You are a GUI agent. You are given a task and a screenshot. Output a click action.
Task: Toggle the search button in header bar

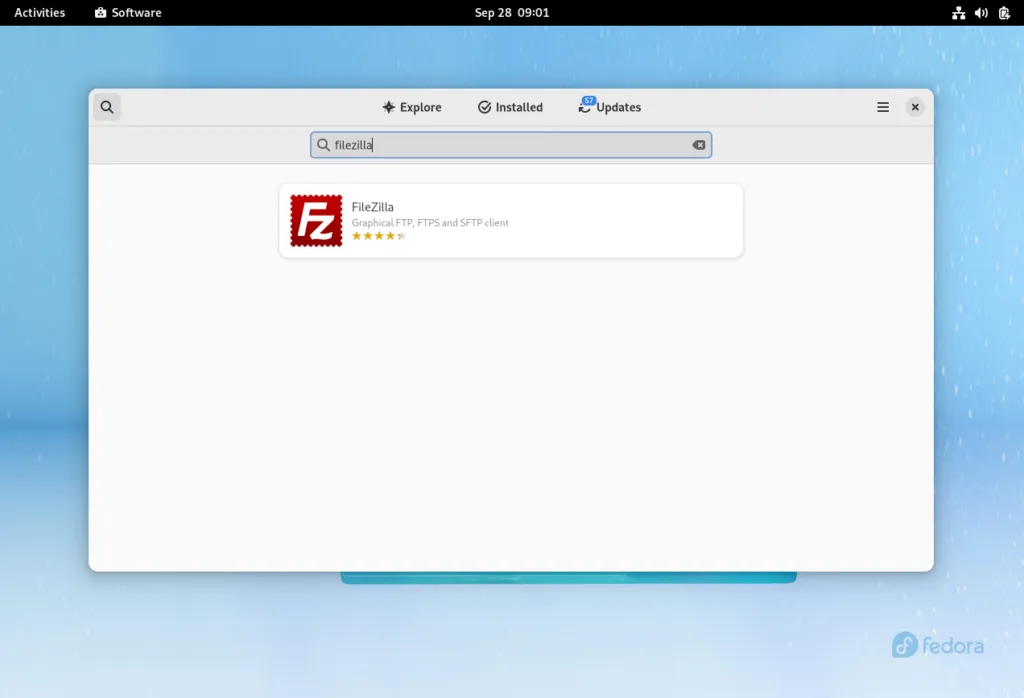106,107
